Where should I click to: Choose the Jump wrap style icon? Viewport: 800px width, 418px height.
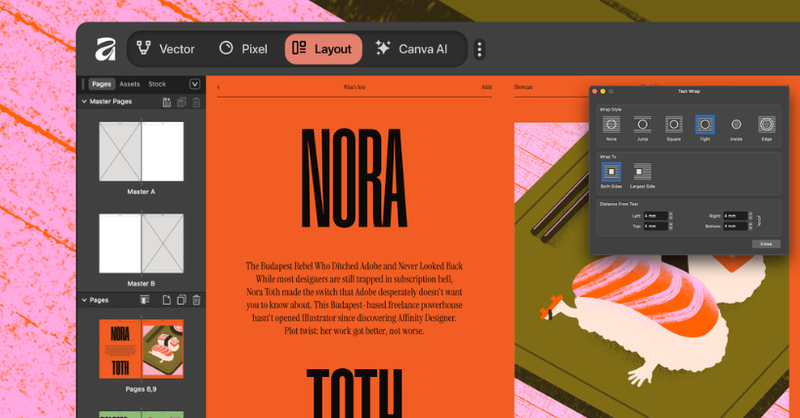point(642,124)
